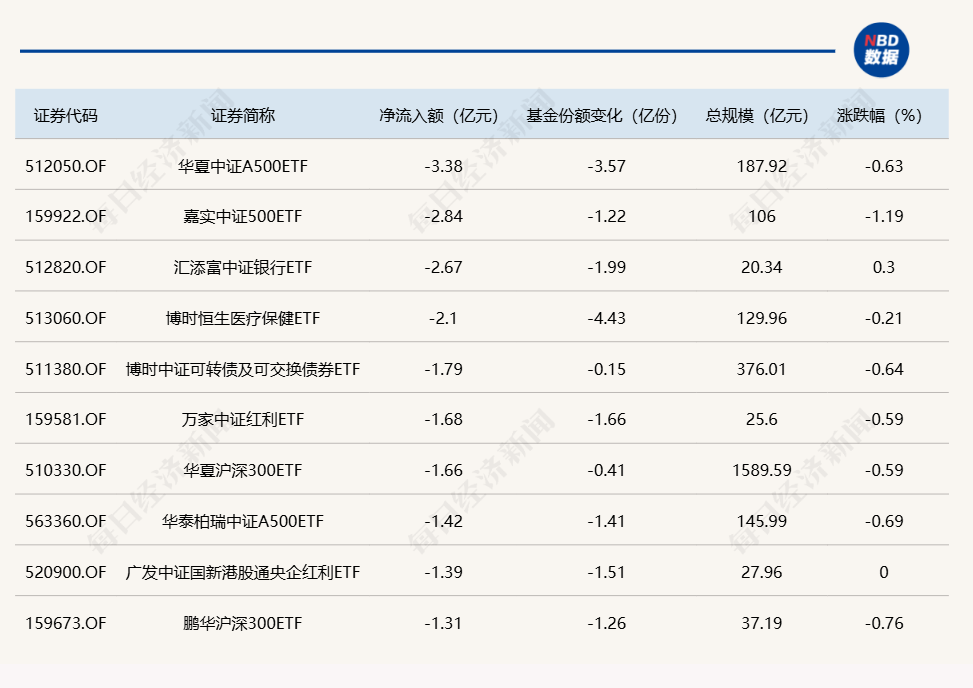Screen dimensions: 973x688
Task: Click the 证券简称 column header
Action: 242,115
